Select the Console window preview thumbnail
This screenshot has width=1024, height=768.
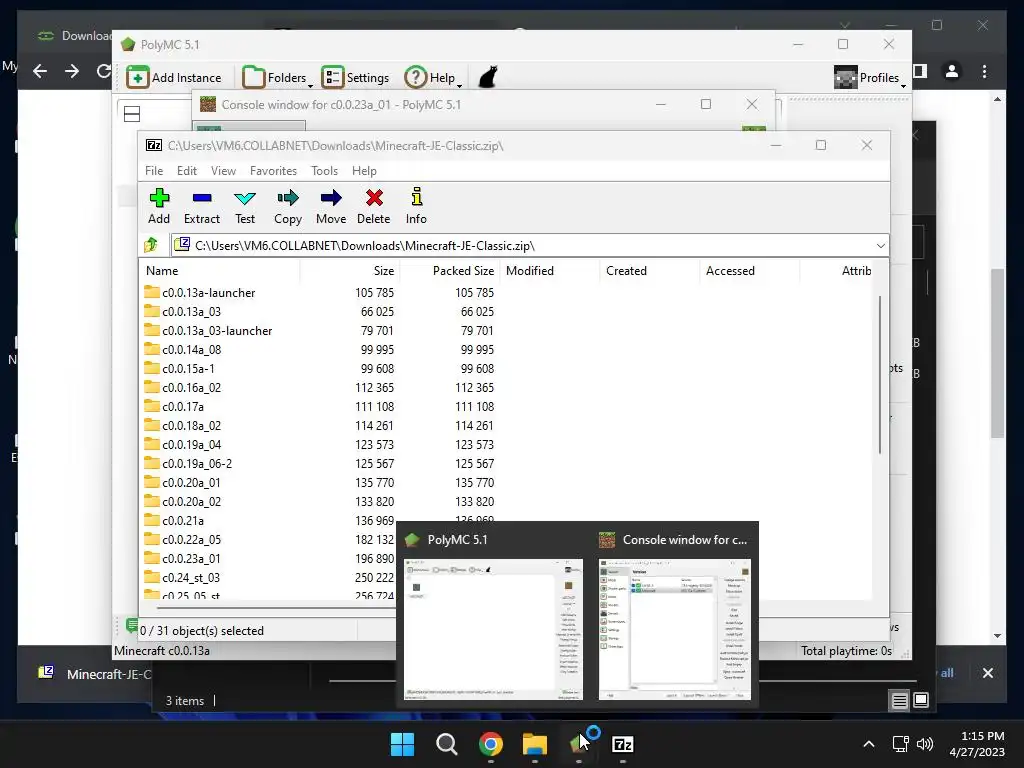675,630
